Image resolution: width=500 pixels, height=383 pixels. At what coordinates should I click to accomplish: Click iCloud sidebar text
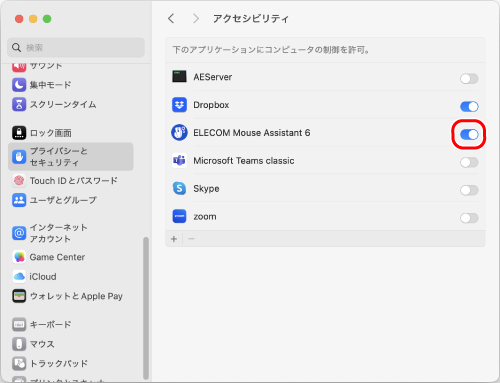(43, 277)
